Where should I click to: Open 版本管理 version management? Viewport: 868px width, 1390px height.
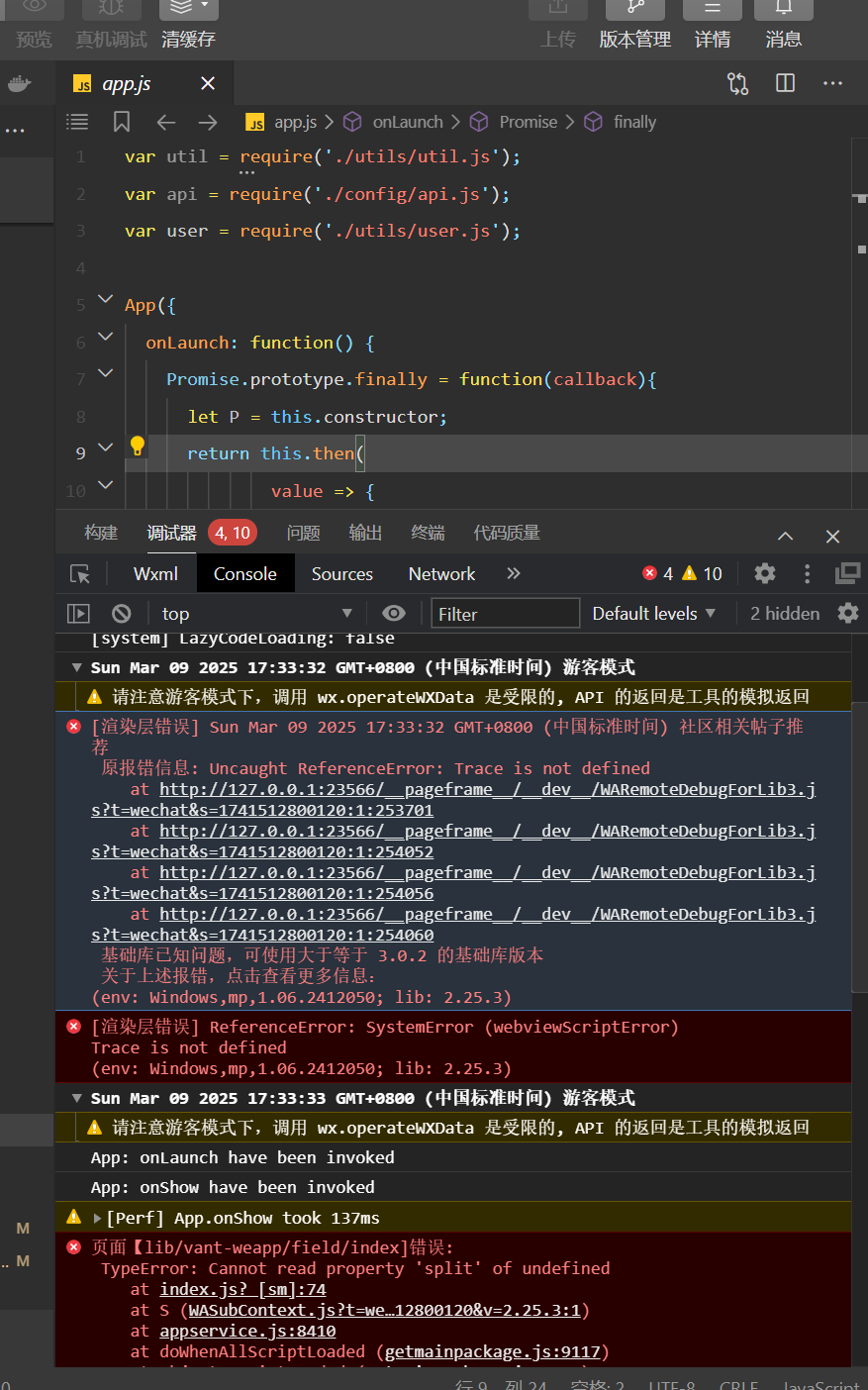point(634,22)
